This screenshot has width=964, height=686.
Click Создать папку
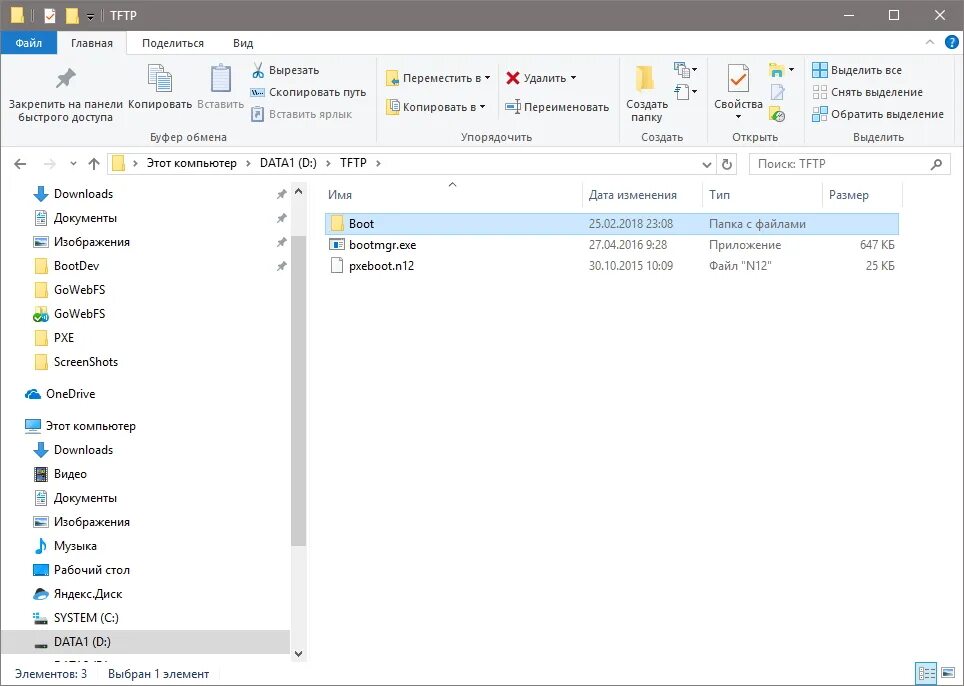click(x=646, y=93)
